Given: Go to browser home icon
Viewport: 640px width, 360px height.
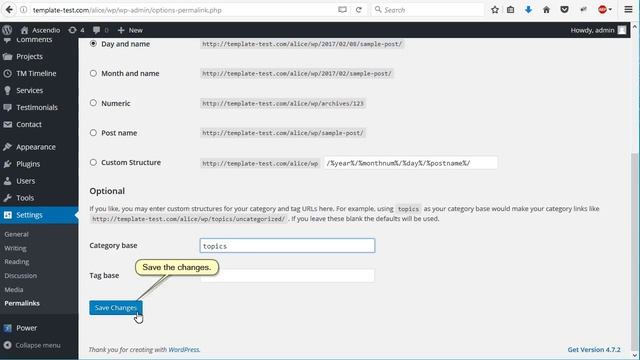Looking at the screenshot, I should click(x=546, y=10).
